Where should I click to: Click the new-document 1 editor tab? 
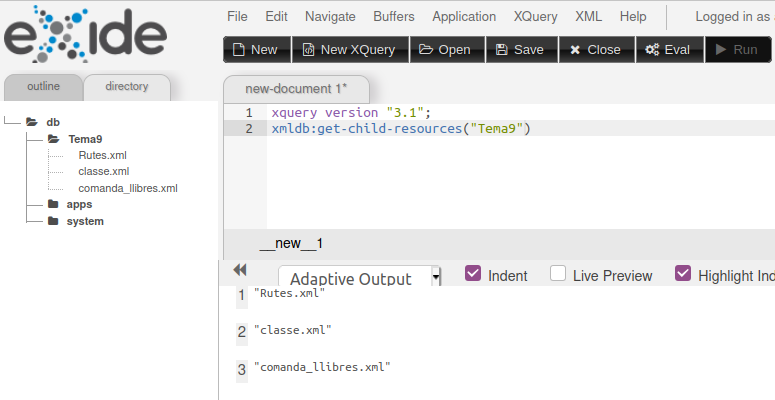point(296,89)
